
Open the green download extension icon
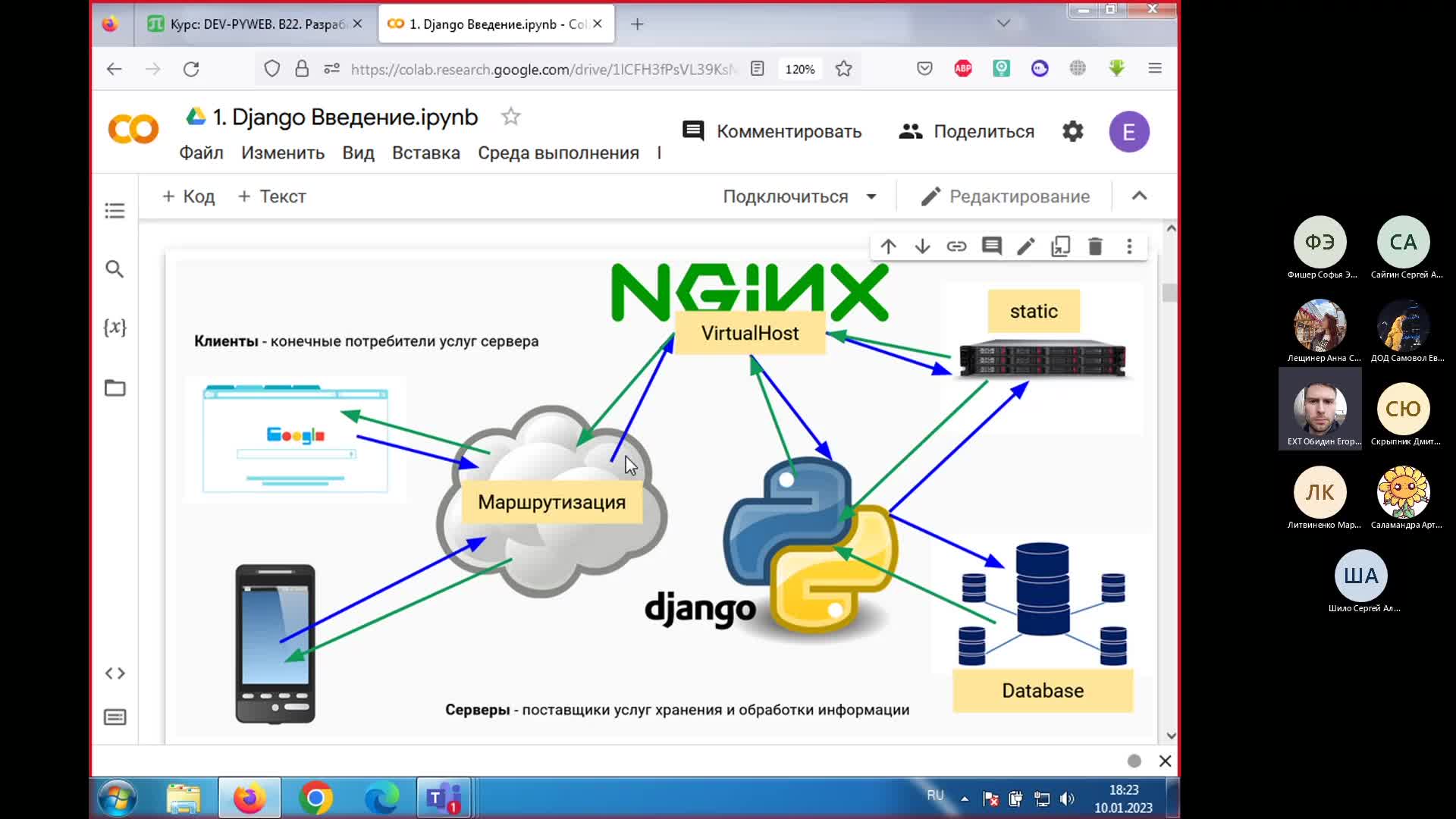point(1116,69)
